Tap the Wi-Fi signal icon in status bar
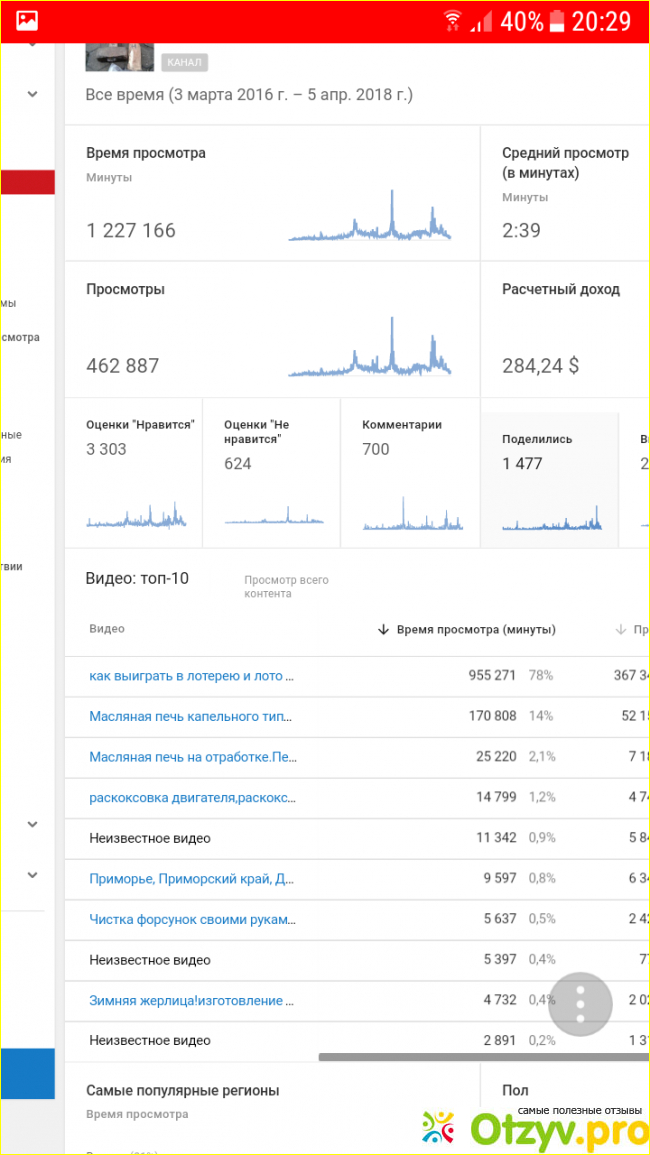Screen dimensions: 650x1155 tap(453, 20)
